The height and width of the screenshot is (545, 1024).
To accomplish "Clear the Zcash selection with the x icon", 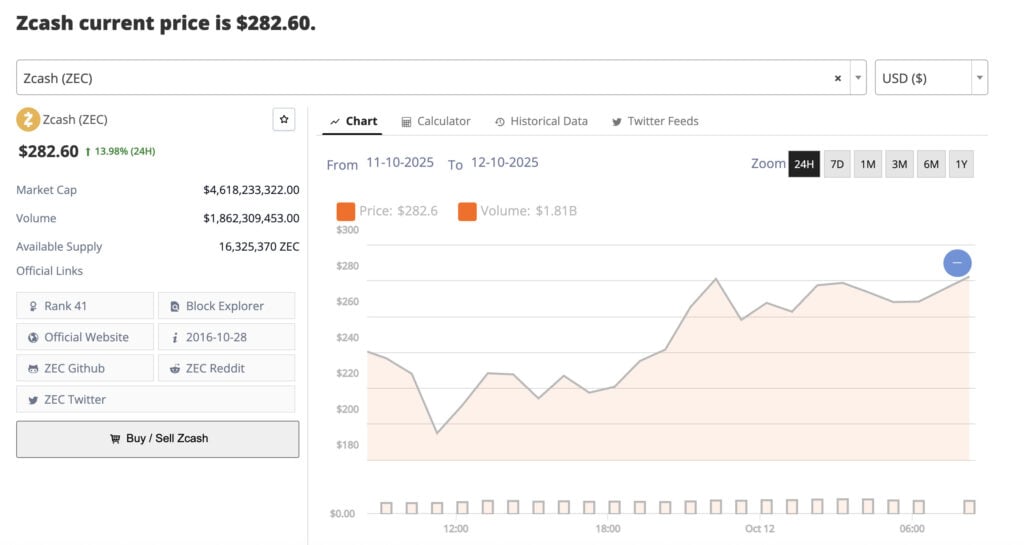I will click(x=837, y=78).
